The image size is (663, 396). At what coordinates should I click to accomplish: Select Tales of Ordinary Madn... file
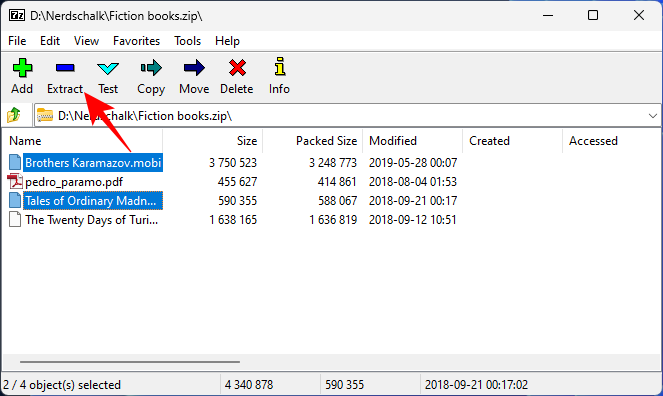93,201
